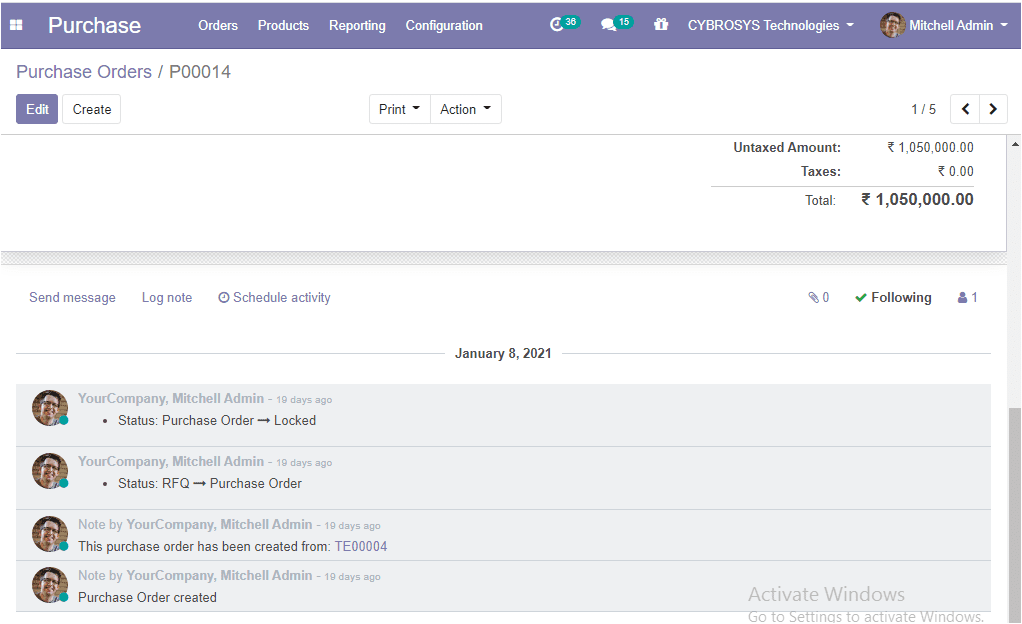Open the CYBROSYS Technologies company dropdown
Screen dimensions: 1022x624
click(770, 25)
